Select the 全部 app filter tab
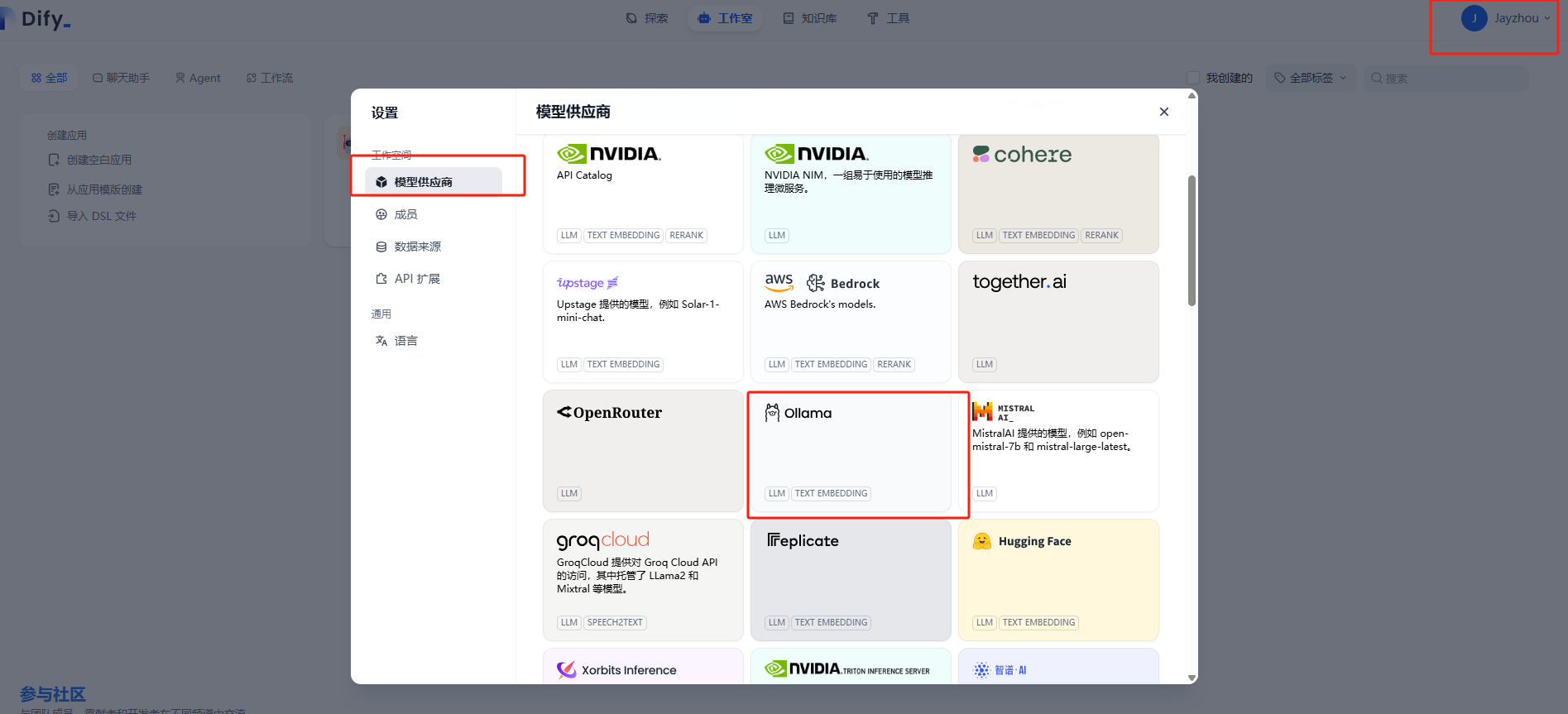The width and height of the screenshot is (1568, 714). point(50,78)
